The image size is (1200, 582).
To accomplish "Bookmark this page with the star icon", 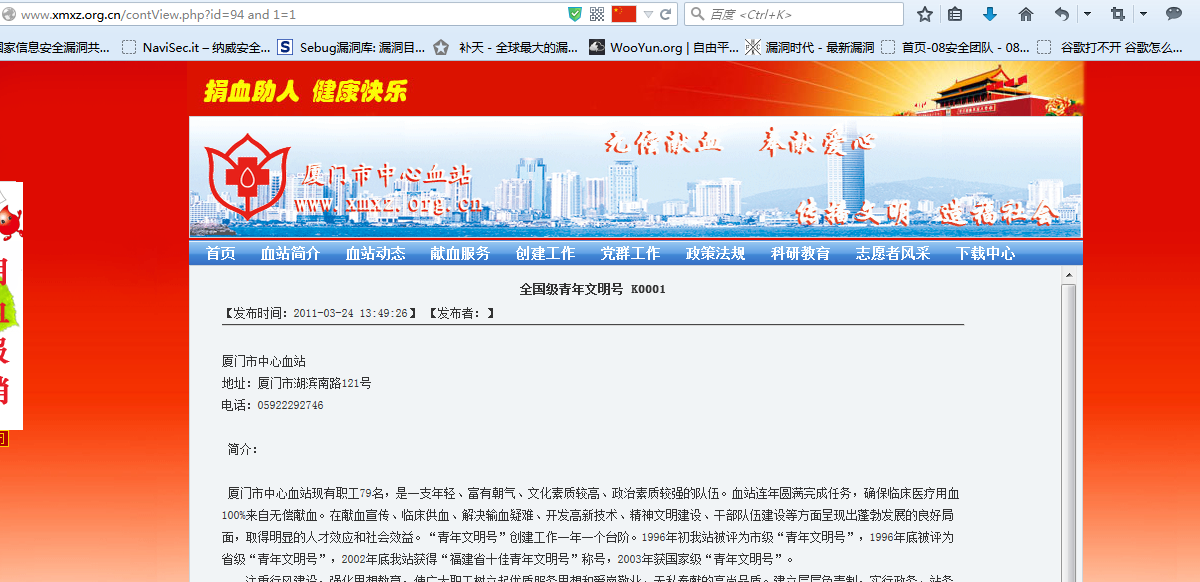I will pos(925,14).
